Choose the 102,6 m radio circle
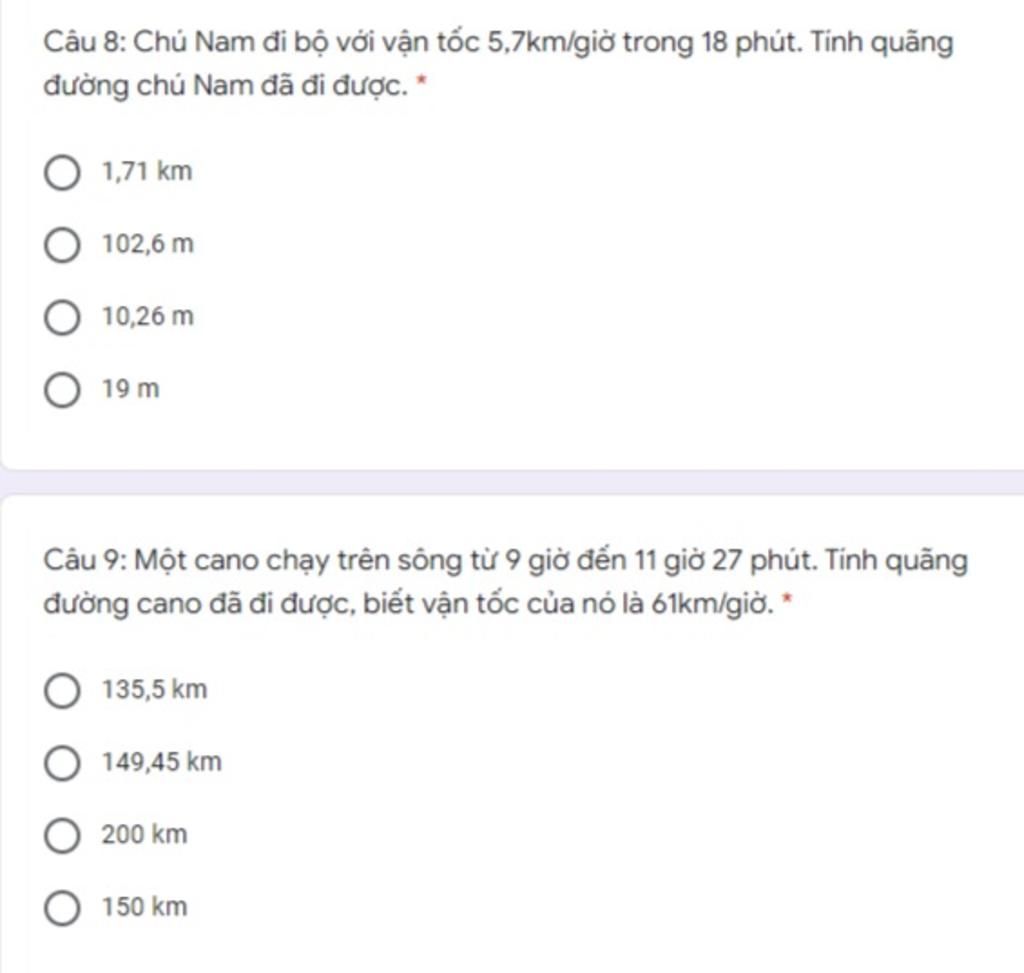Screen dimensions: 1024x973 coord(62,245)
